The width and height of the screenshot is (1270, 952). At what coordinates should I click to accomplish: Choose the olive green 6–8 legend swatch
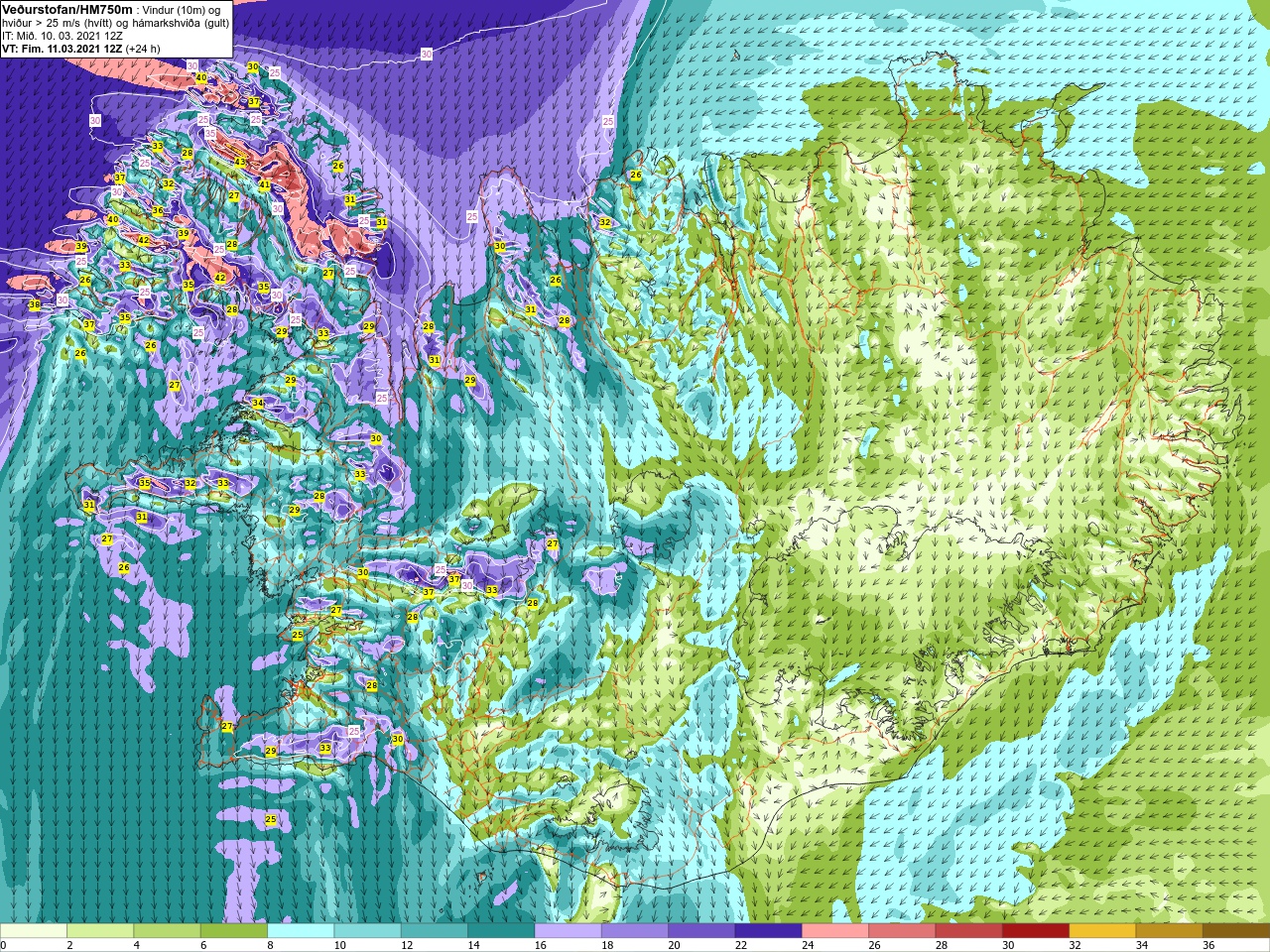point(234,931)
